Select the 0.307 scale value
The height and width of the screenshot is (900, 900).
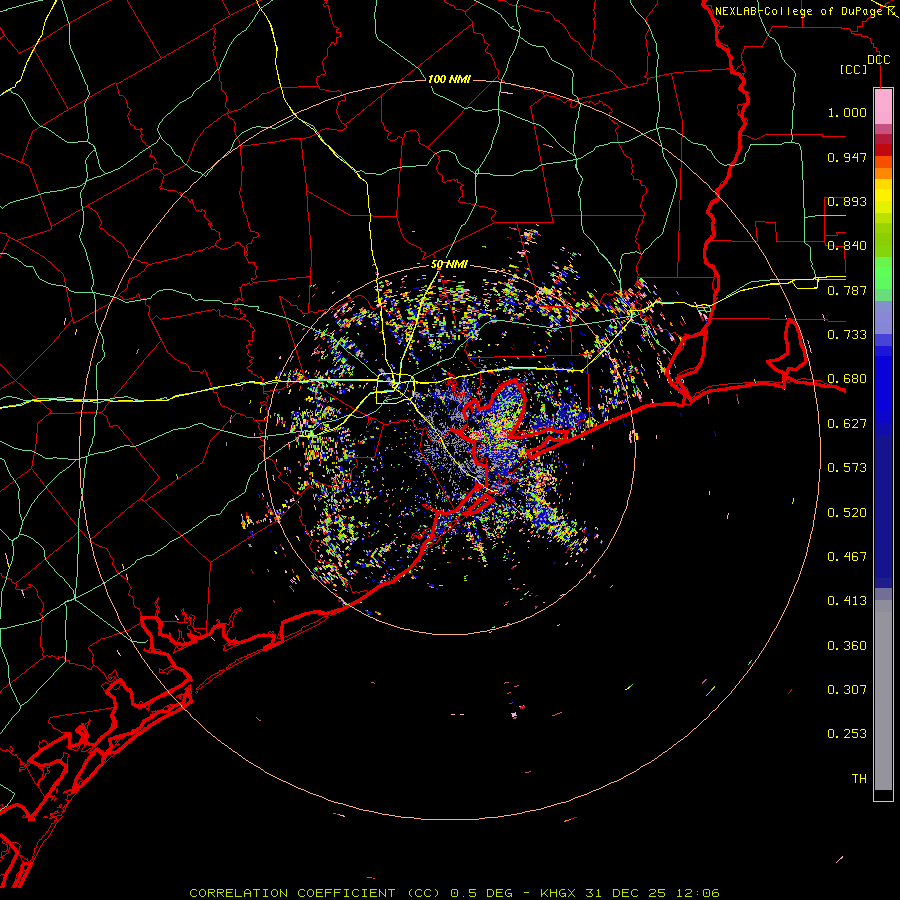(847, 689)
